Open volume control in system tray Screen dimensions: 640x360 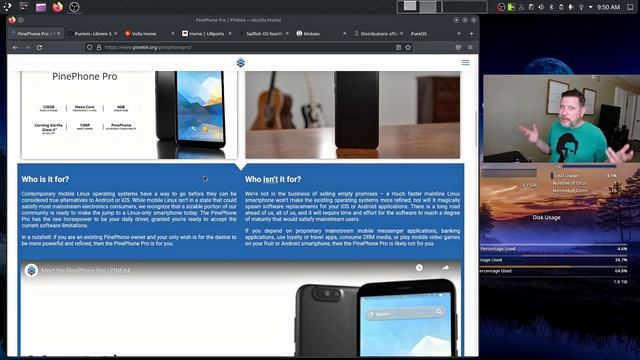coord(541,7)
